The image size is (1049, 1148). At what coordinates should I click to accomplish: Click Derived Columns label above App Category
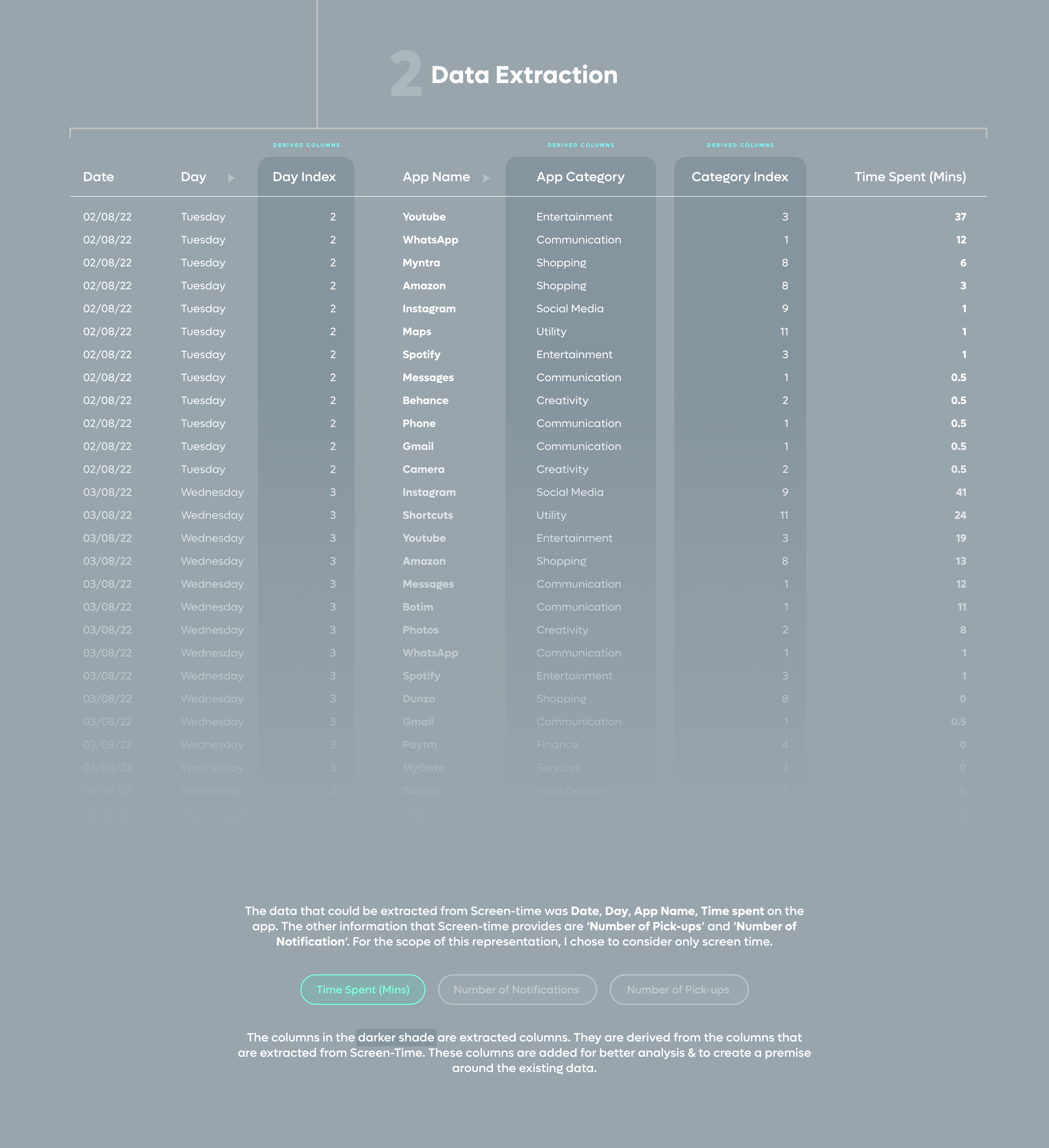coord(581,145)
